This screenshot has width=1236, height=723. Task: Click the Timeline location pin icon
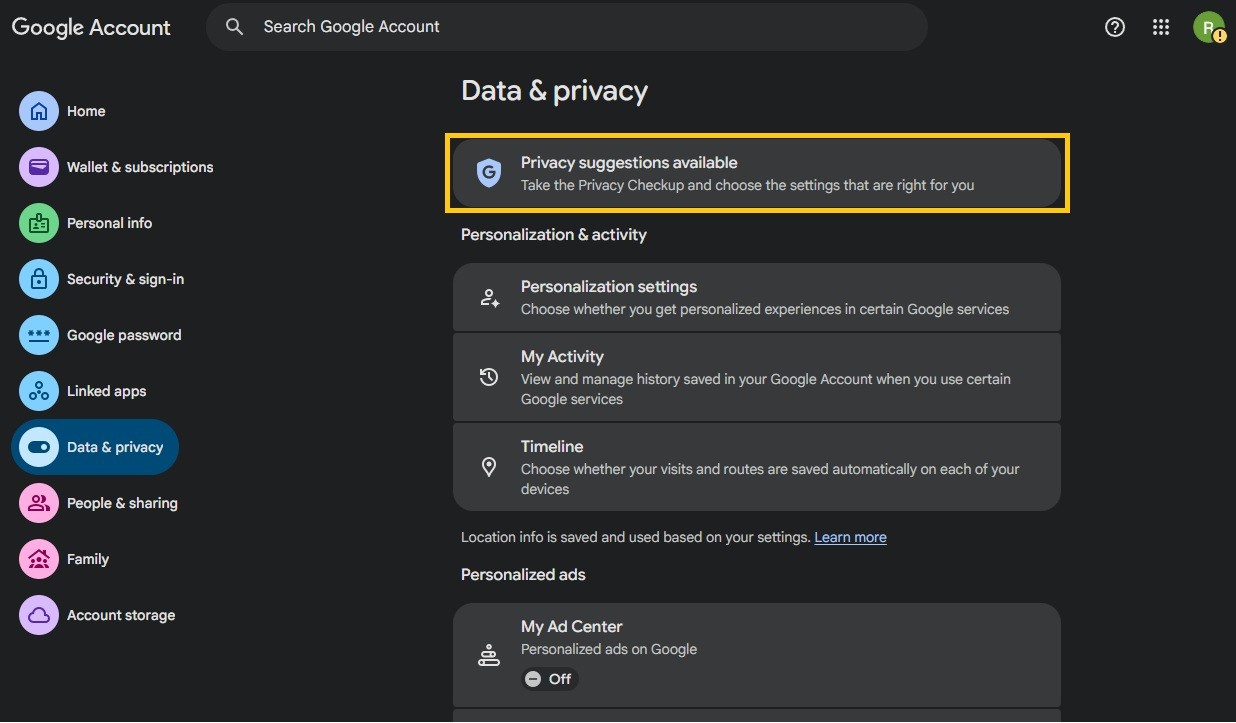(x=489, y=467)
